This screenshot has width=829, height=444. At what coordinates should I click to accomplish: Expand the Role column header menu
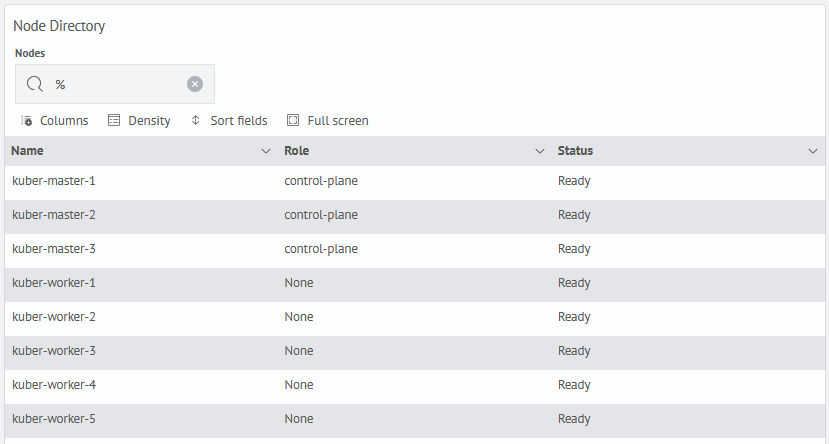(x=539, y=151)
